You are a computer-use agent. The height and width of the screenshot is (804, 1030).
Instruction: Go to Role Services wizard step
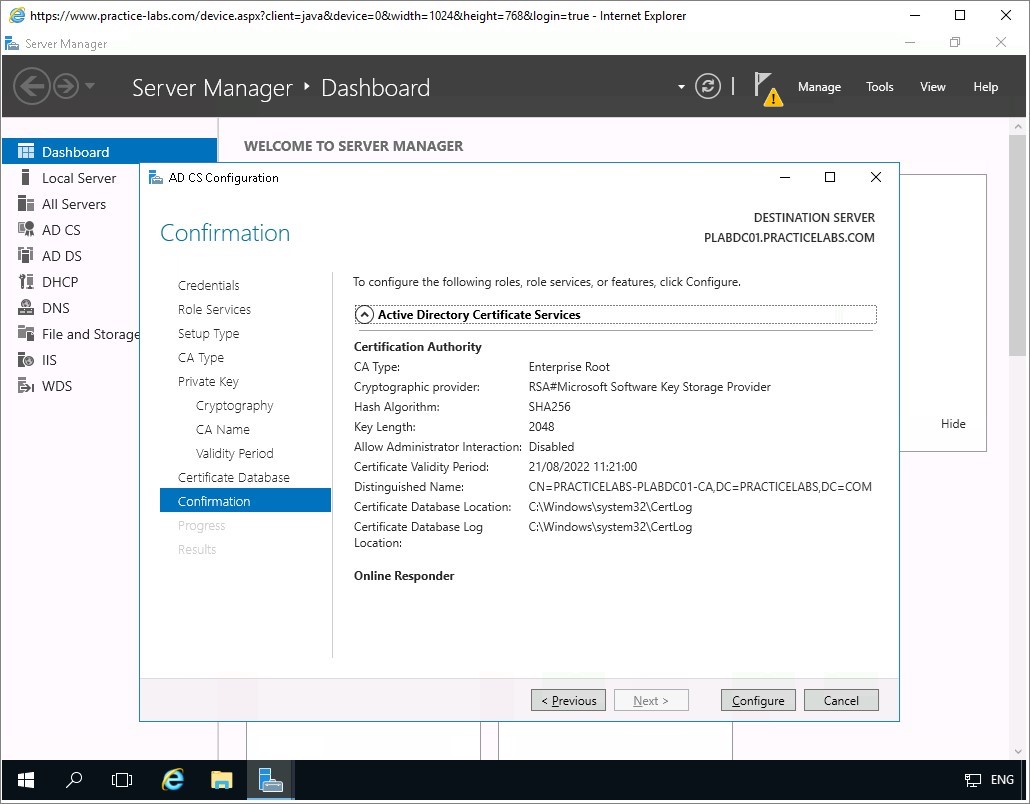(x=214, y=309)
